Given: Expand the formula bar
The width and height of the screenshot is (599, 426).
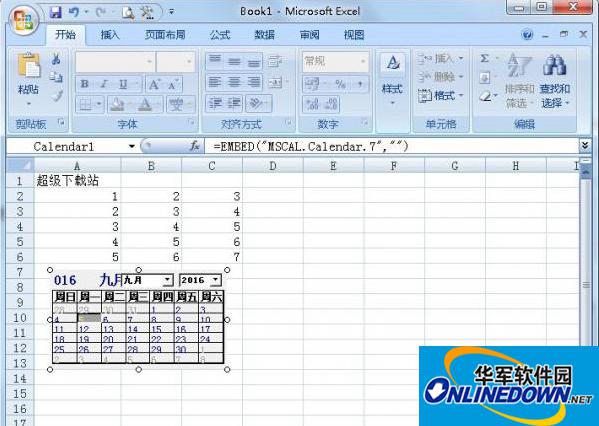Looking at the screenshot, I should point(585,146).
